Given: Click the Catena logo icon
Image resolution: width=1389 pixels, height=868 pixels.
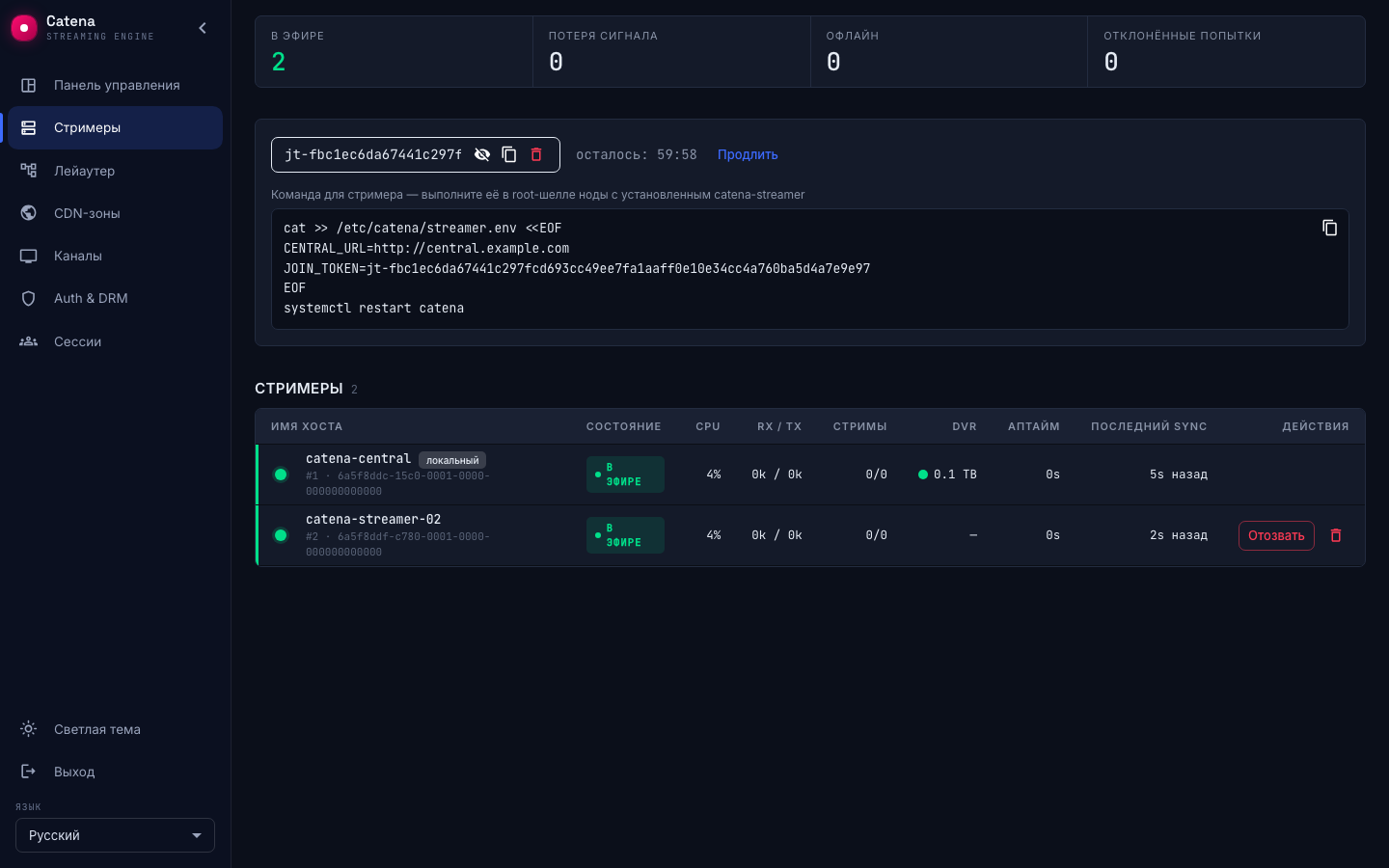Looking at the screenshot, I should coord(24,28).
